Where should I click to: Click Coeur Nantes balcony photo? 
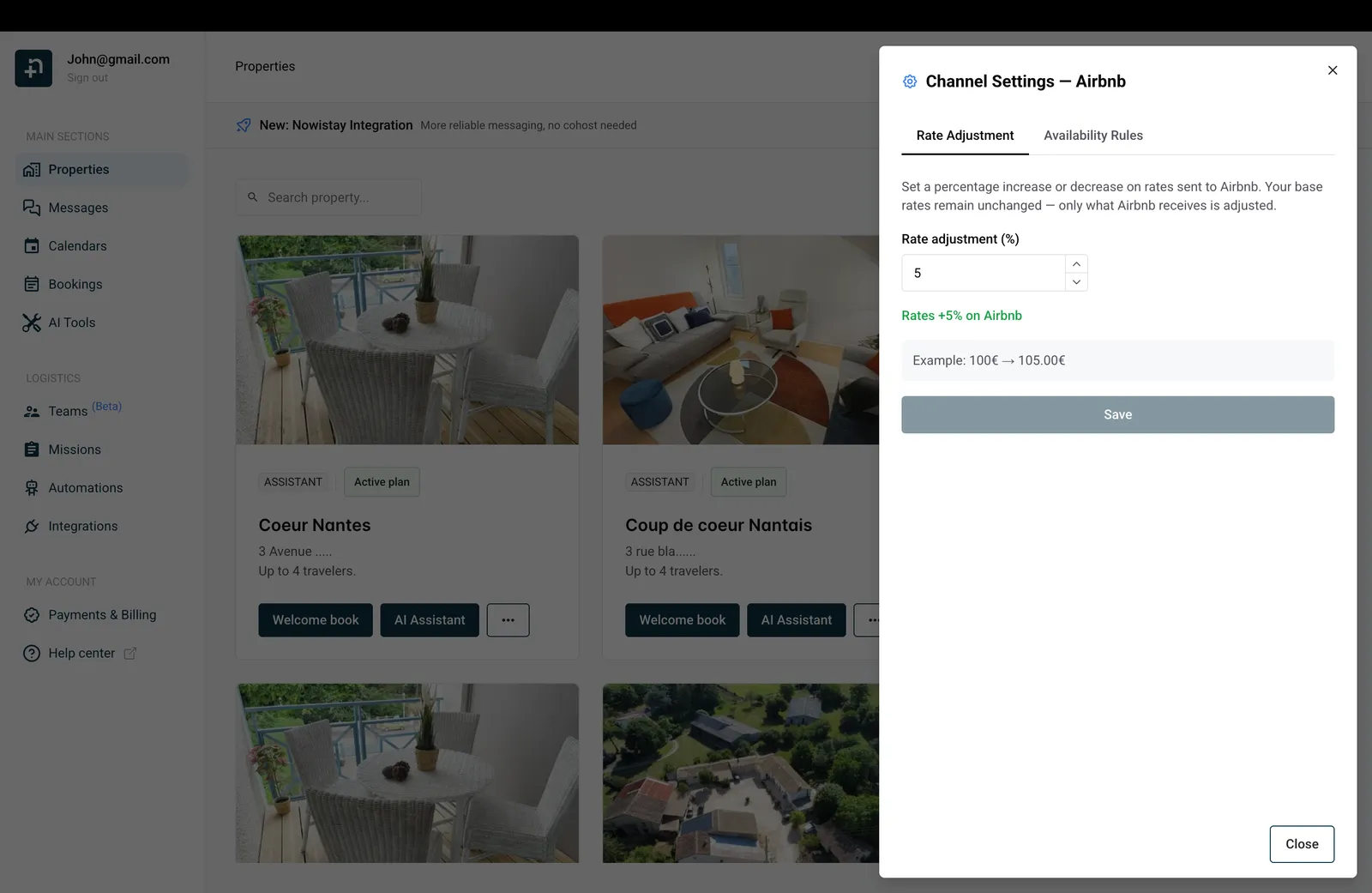coord(407,340)
